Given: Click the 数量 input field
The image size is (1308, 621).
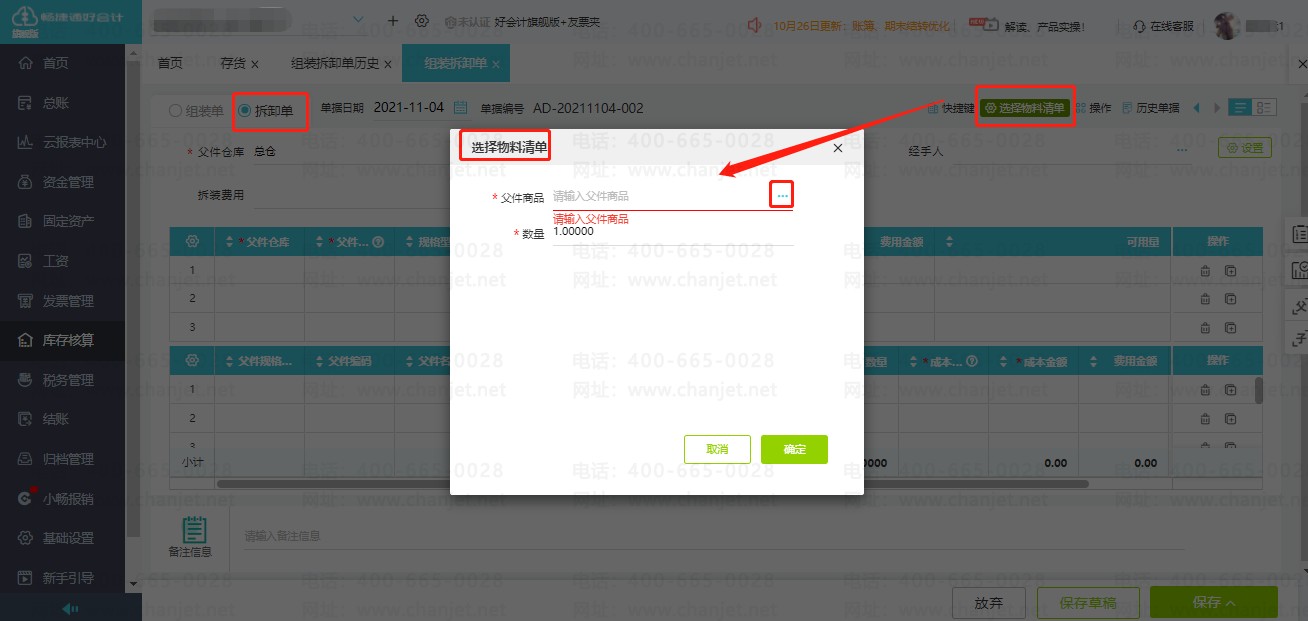Looking at the screenshot, I should pos(672,232).
